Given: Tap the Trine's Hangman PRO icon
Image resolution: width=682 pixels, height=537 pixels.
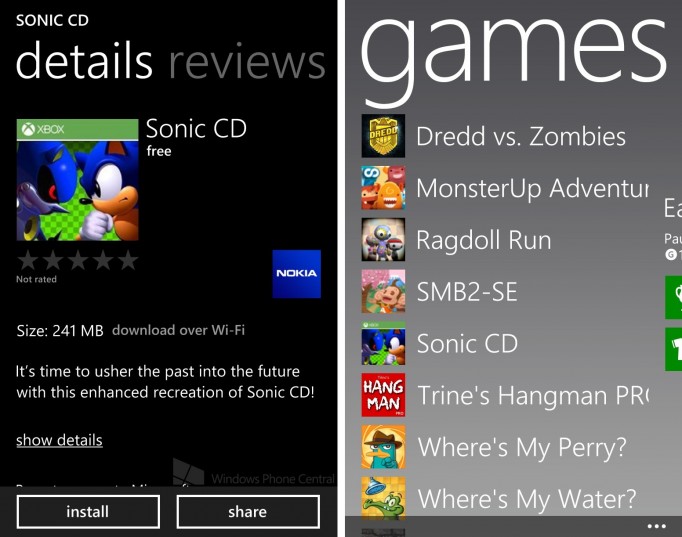Looking at the screenshot, I should pos(383,395).
